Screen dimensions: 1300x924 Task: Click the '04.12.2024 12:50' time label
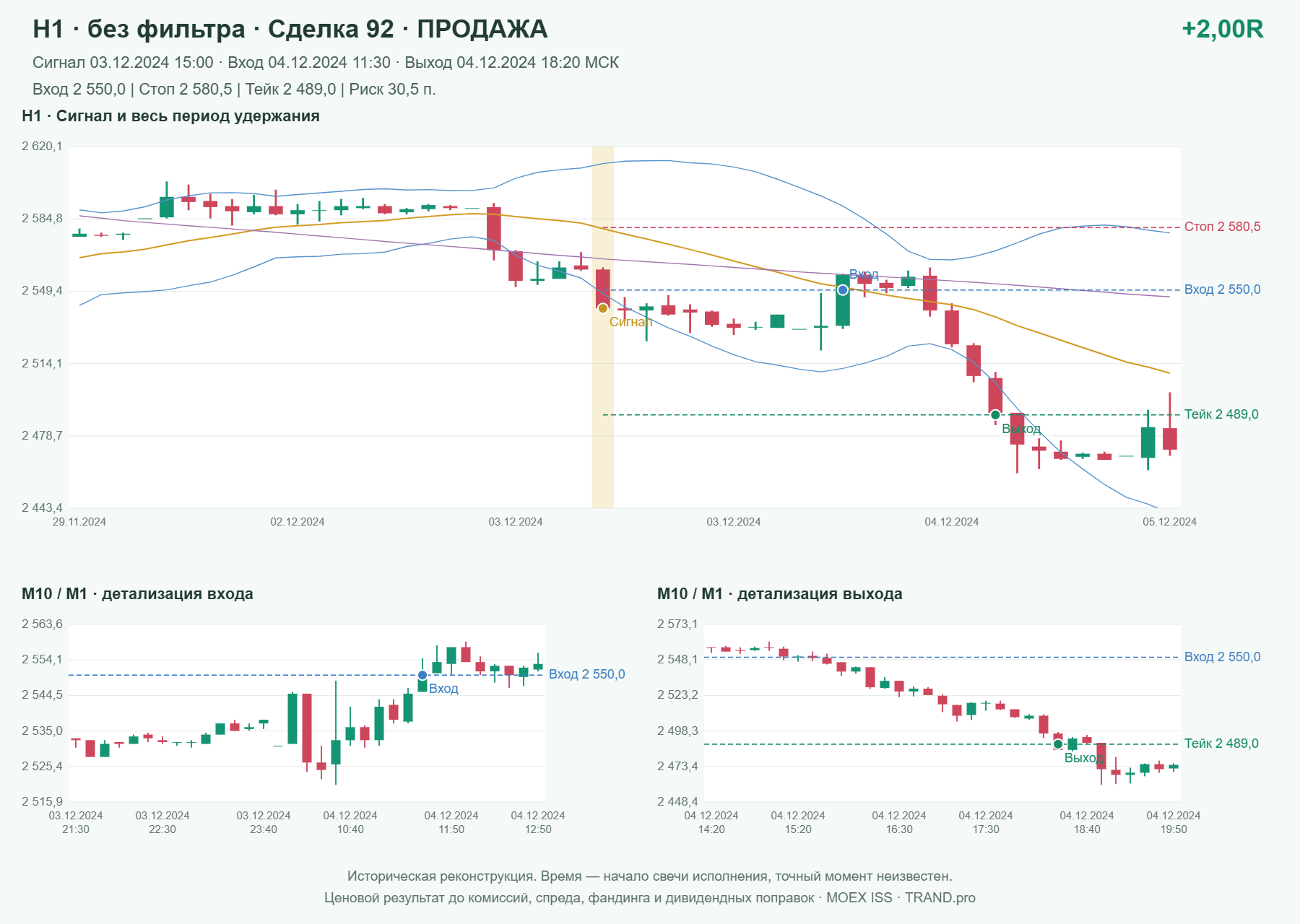click(x=538, y=823)
